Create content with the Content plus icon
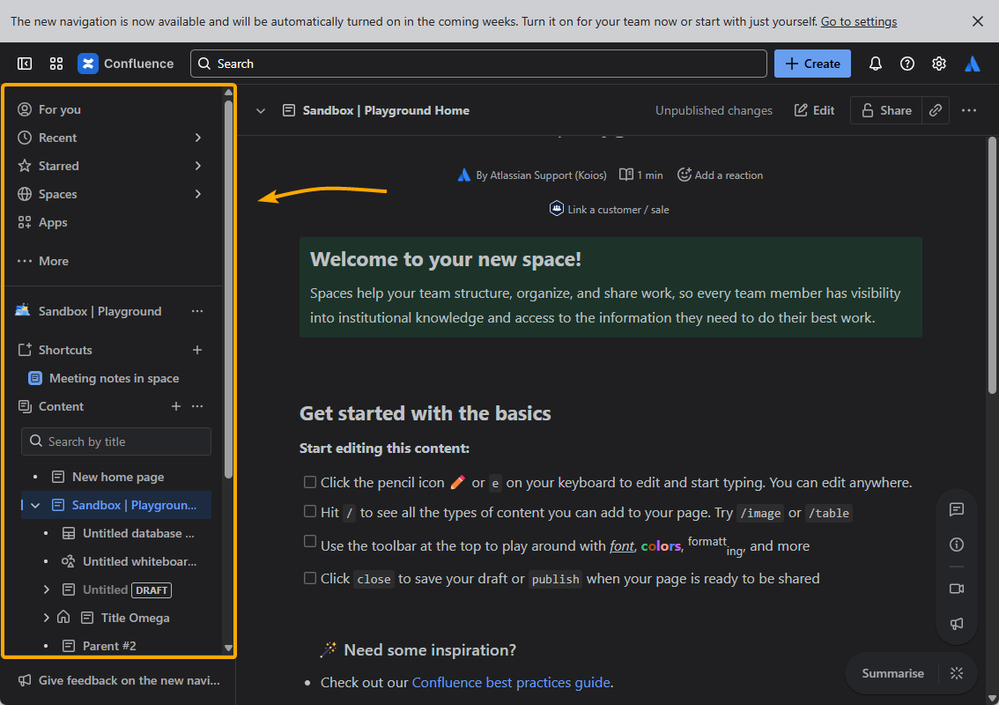 point(176,406)
